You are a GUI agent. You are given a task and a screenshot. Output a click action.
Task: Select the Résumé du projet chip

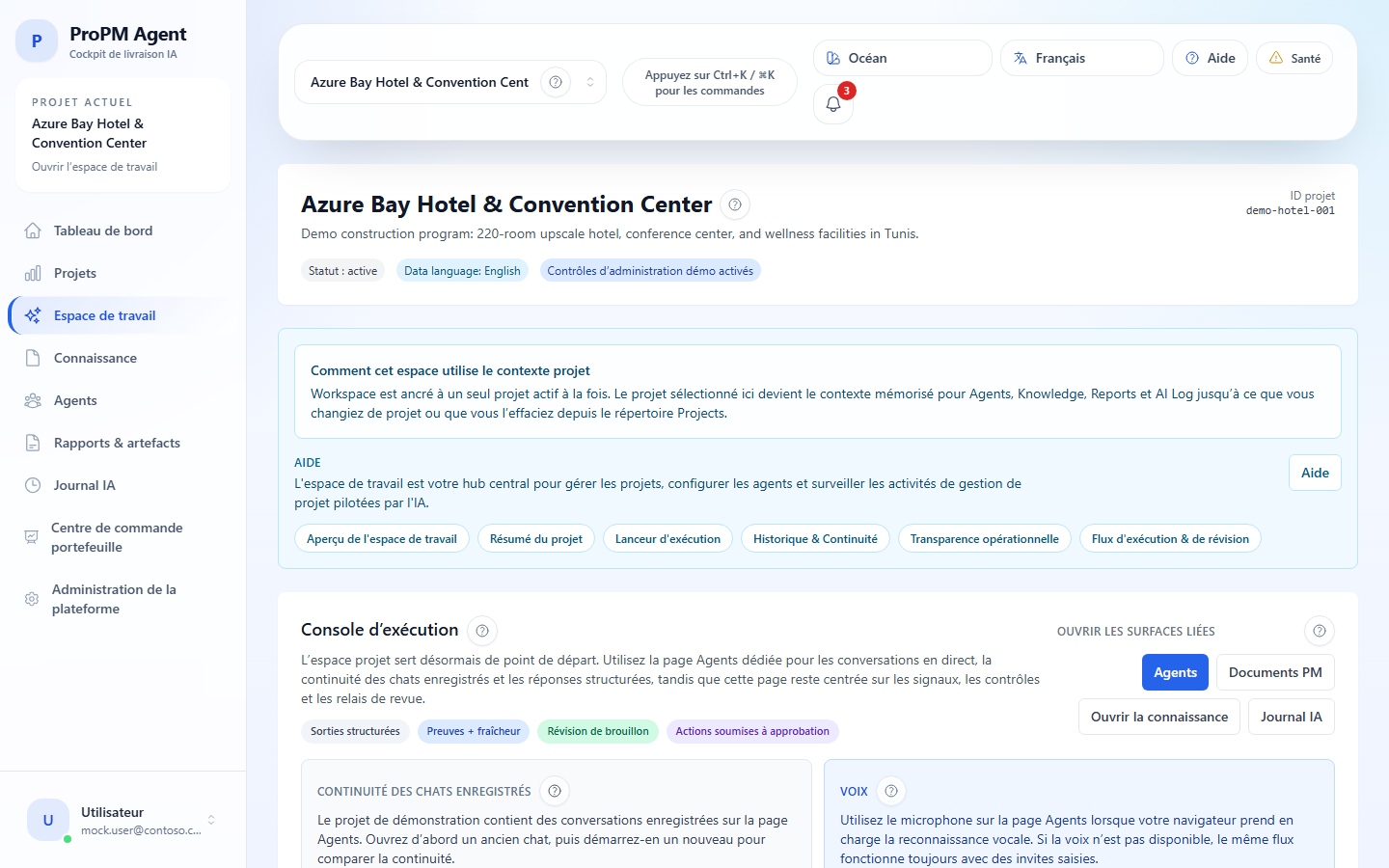click(x=535, y=539)
